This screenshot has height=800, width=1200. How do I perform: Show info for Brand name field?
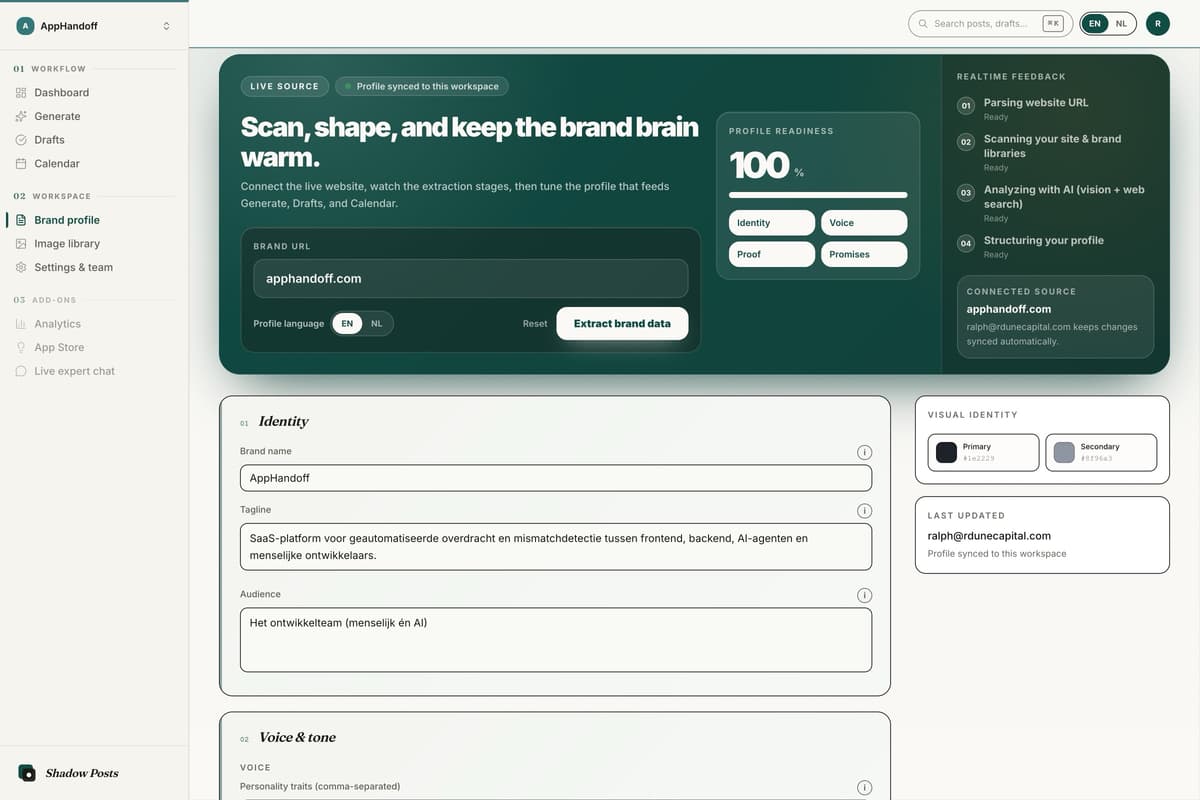[x=865, y=452]
